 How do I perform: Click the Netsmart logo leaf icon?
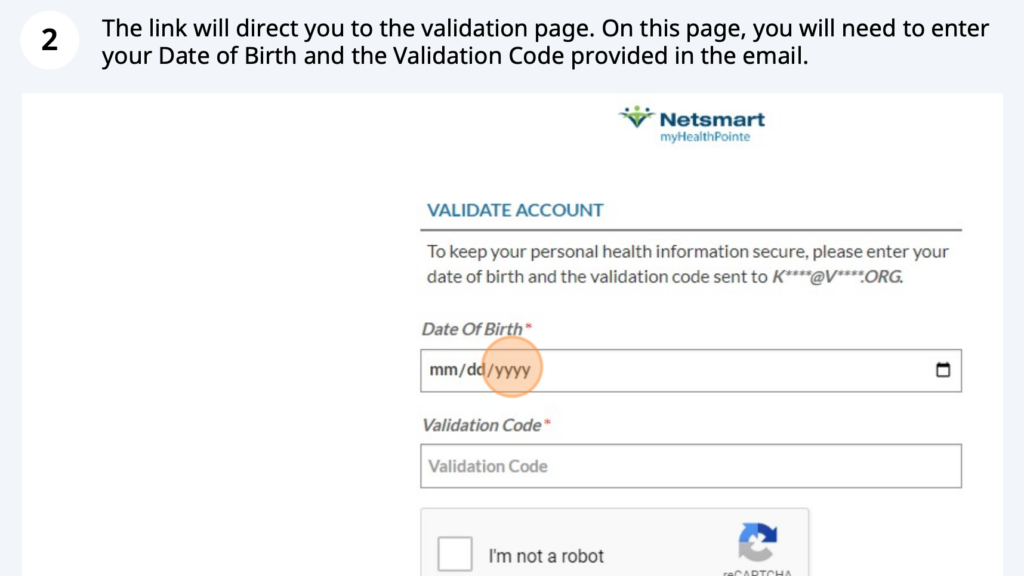pyautogui.click(x=636, y=117)
